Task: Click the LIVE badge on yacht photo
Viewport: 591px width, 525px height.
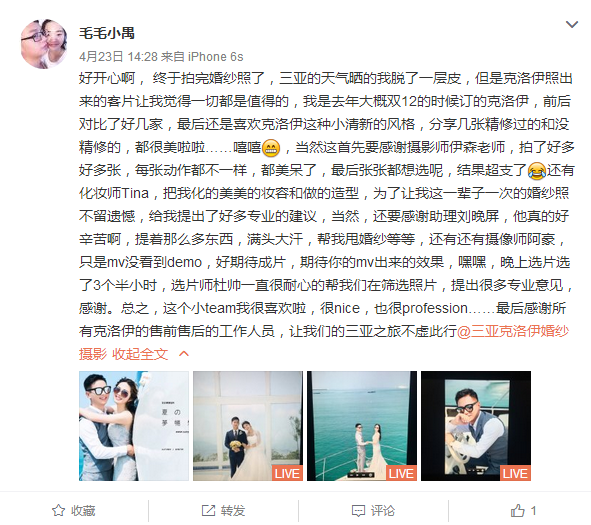Action: [401, 473]
